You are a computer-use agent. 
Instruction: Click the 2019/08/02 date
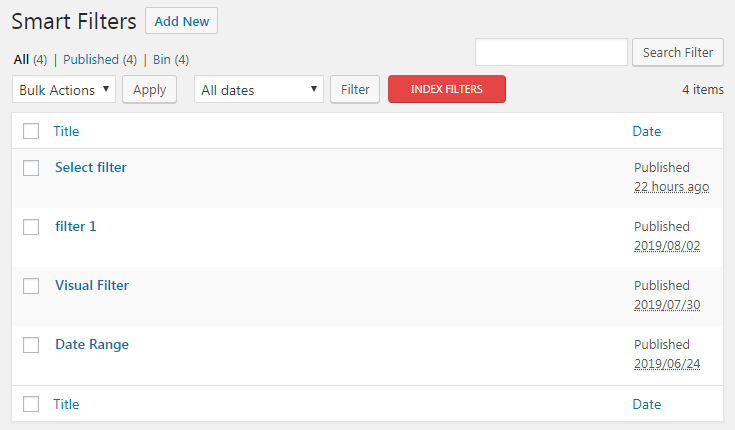[667, 246]
